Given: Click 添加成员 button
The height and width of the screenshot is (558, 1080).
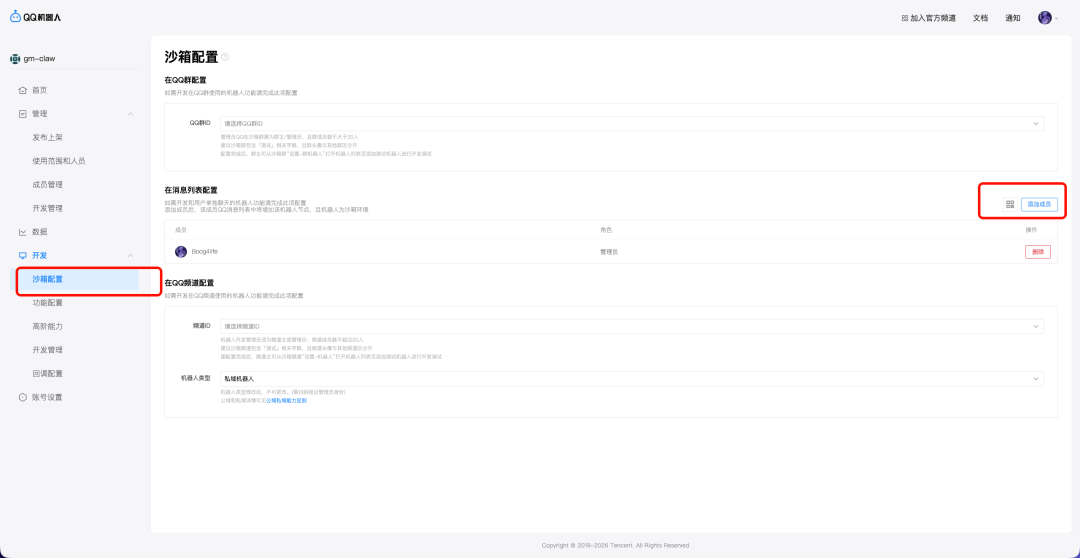Looking at the screenshot, I should pos(1039,205).
